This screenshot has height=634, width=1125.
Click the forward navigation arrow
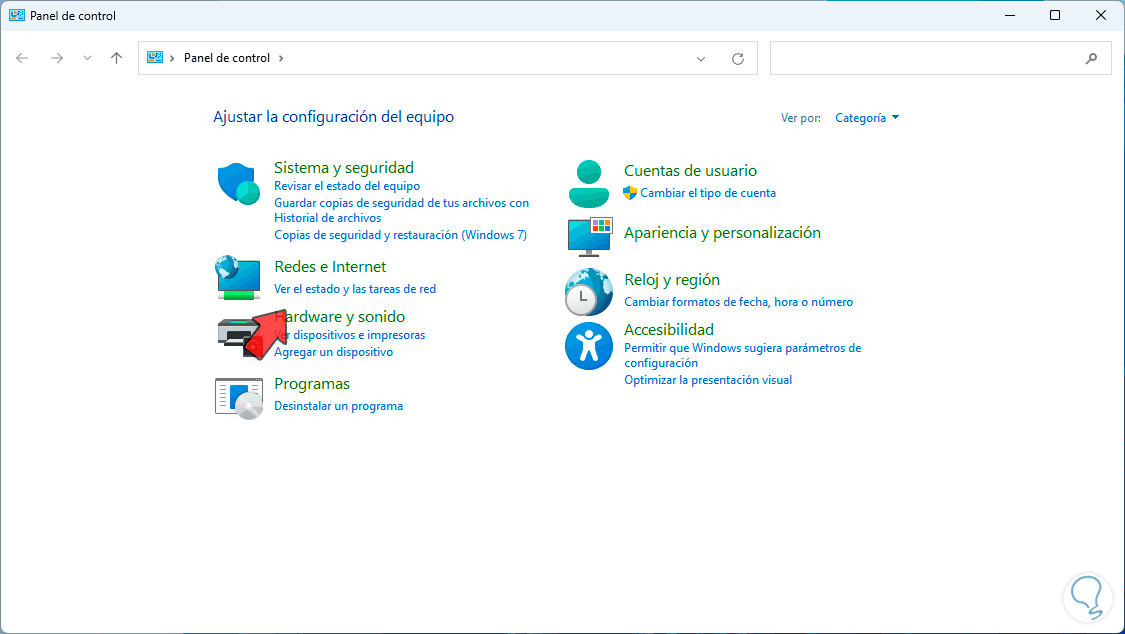(x=57, y=58)
